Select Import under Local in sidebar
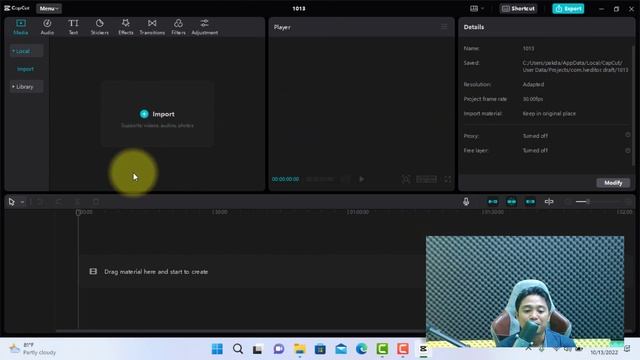Viewport: 640px width, 360px height. [x=25, y=69]
